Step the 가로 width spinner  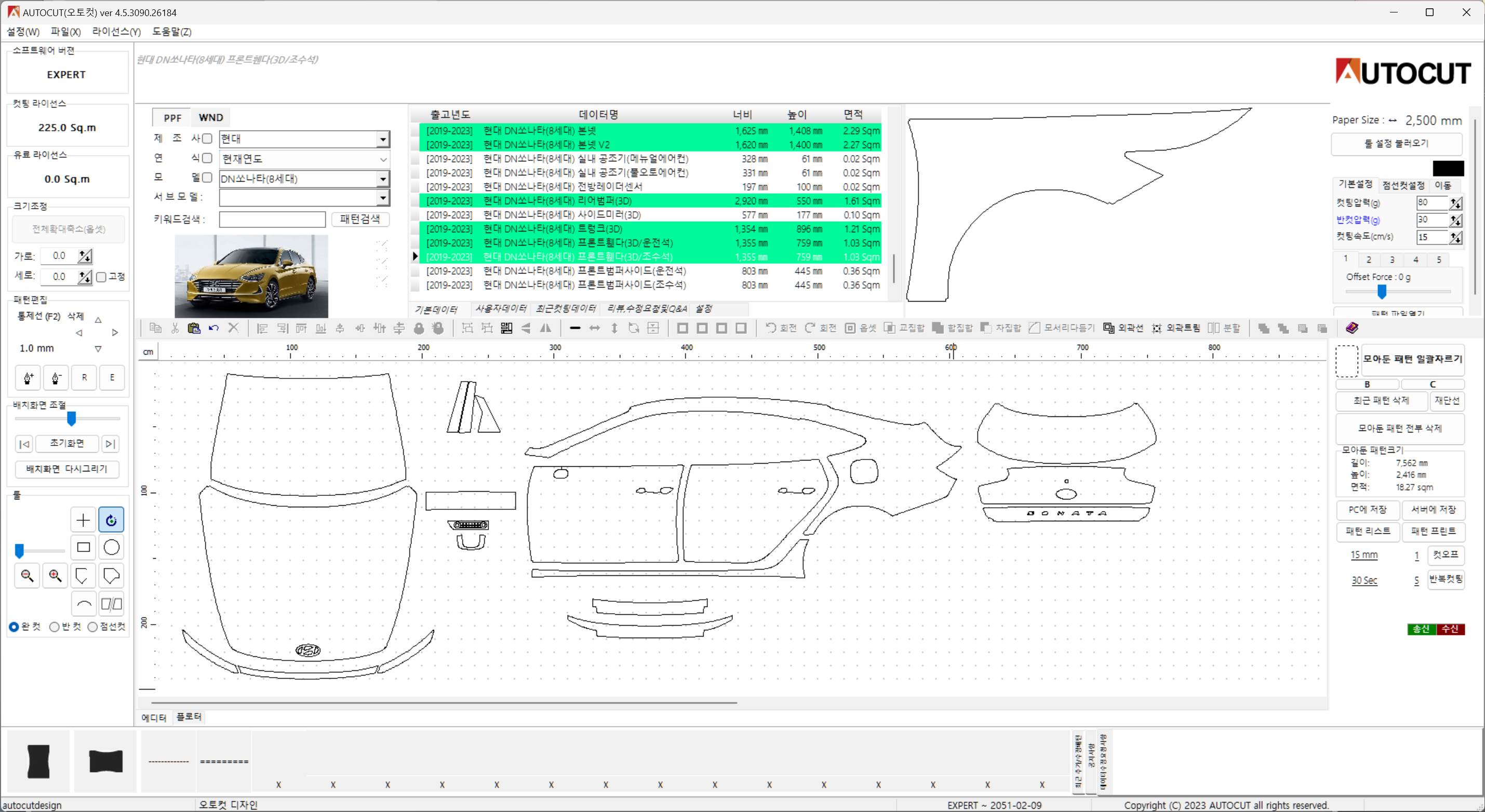pos(85,256)
